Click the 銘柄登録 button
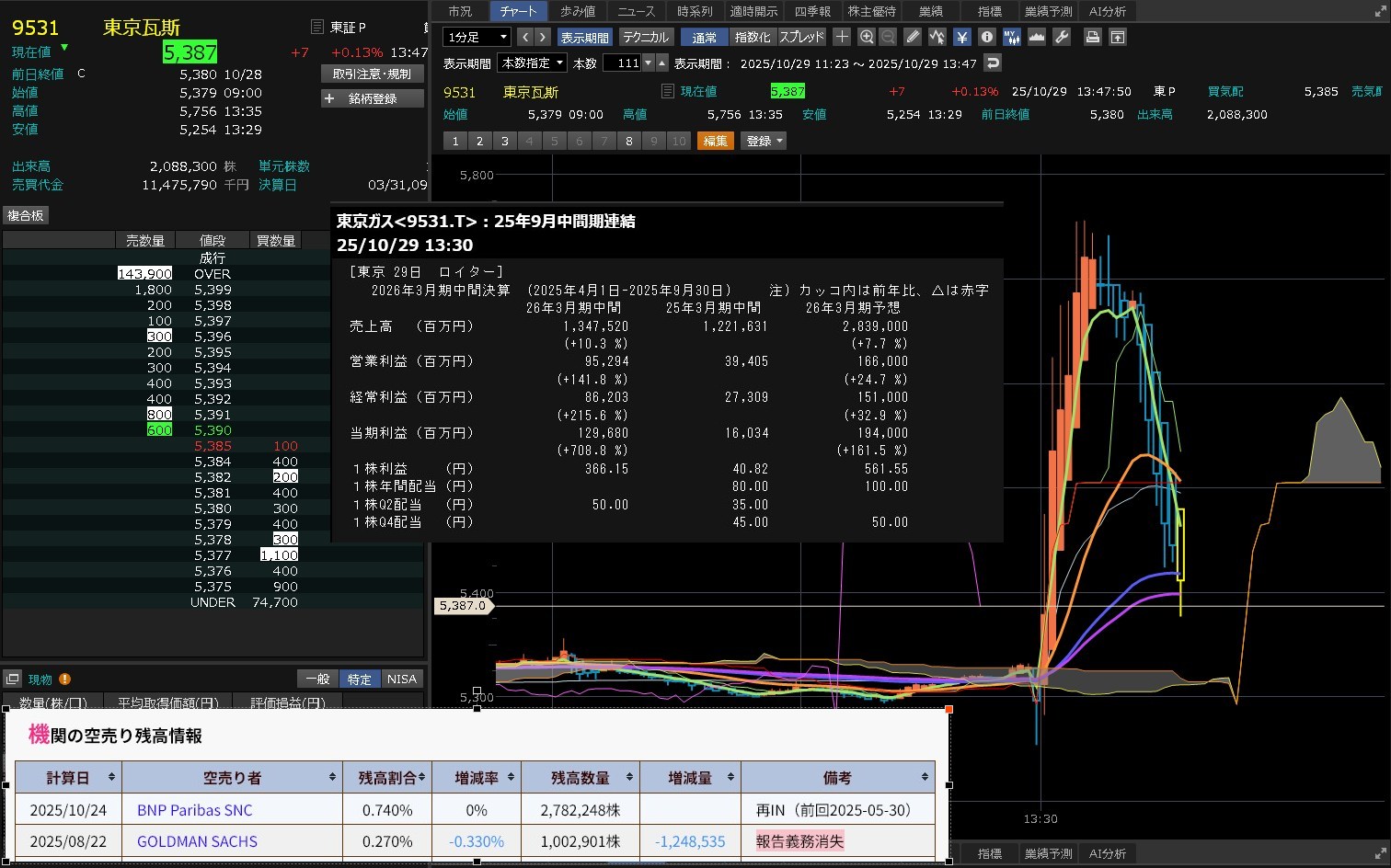Viewport: 1391px width, 868px height. click(x=372, y=98)
